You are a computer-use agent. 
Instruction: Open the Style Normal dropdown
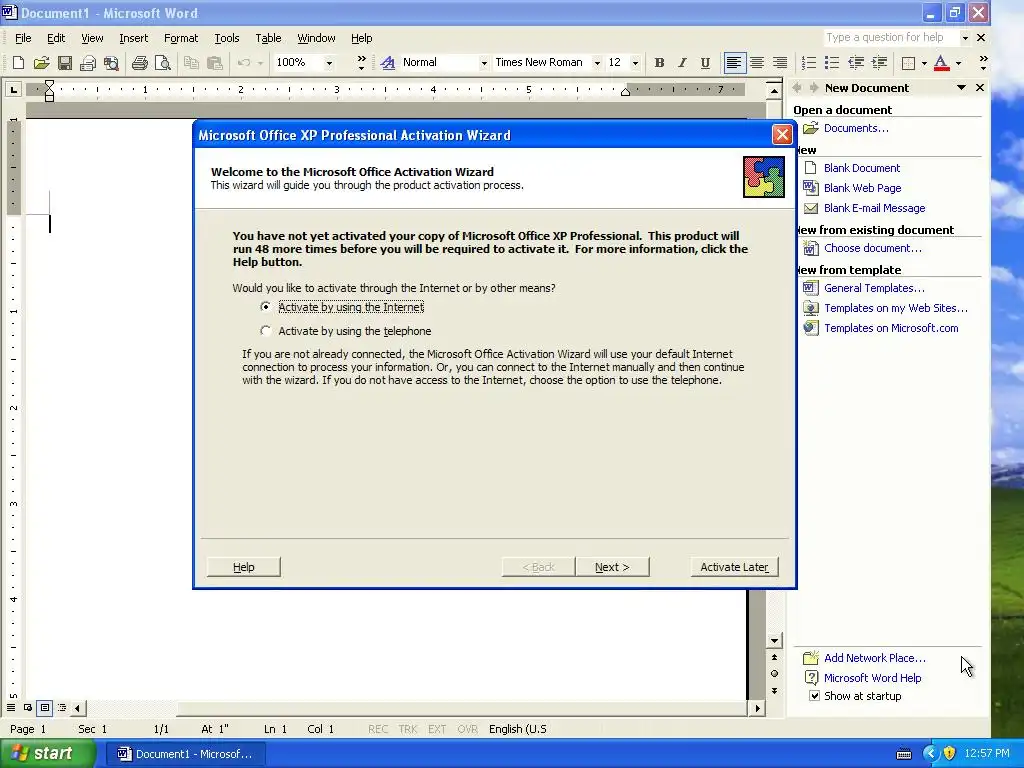pyautogui.click(x=484, y=63)
